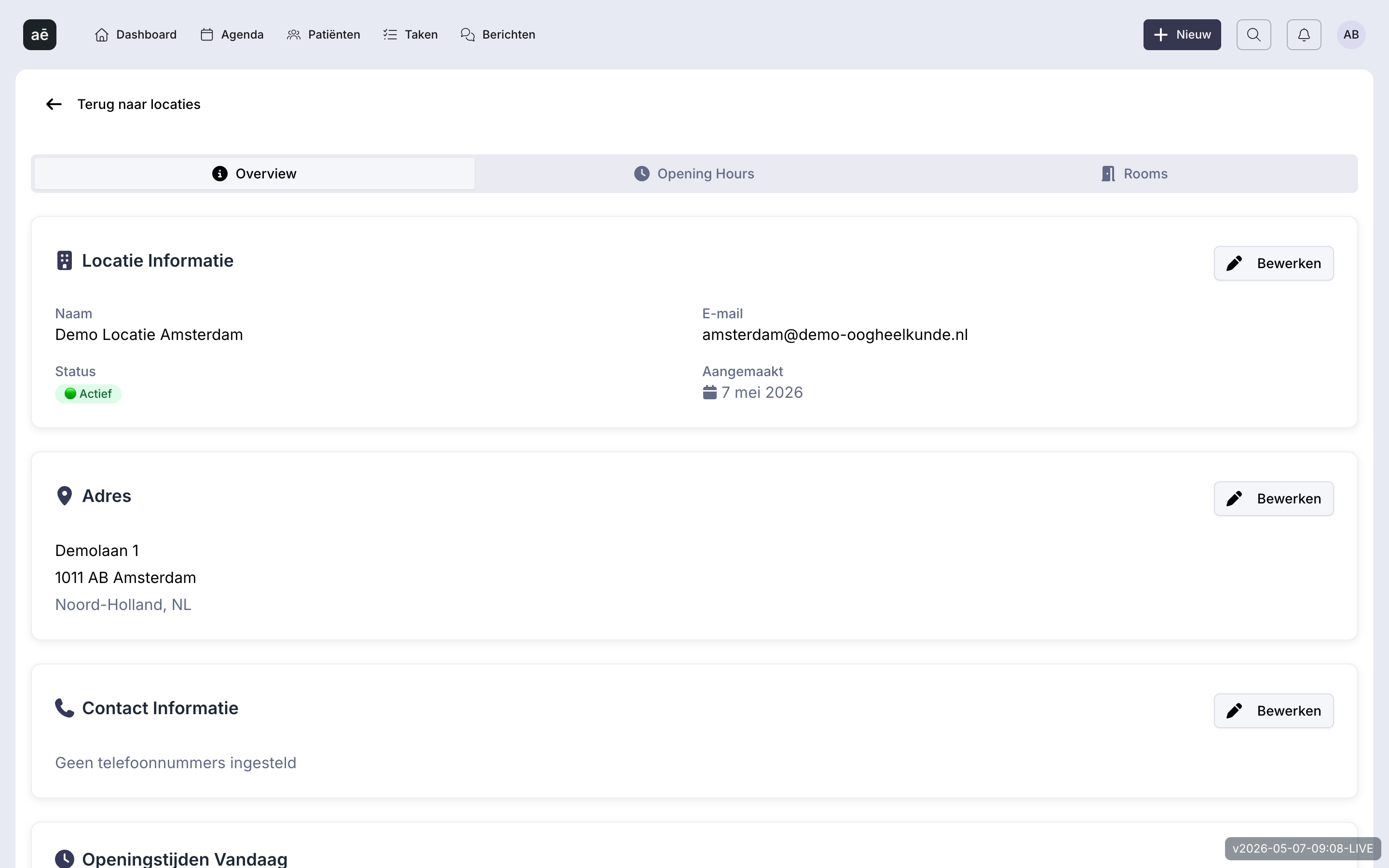Open the AB user avatar menu
The height and width of the screenshot is (868, 1389).
tap(1350, 34)
